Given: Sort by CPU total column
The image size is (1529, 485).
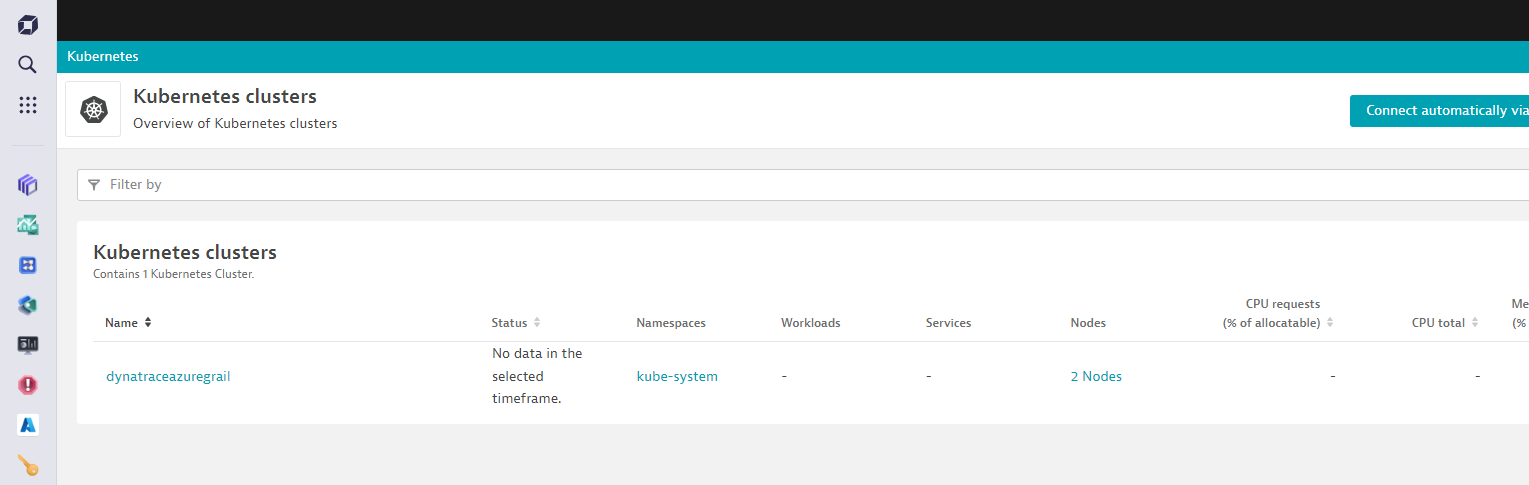Looking at the screenshot, I should [1444, 323].
